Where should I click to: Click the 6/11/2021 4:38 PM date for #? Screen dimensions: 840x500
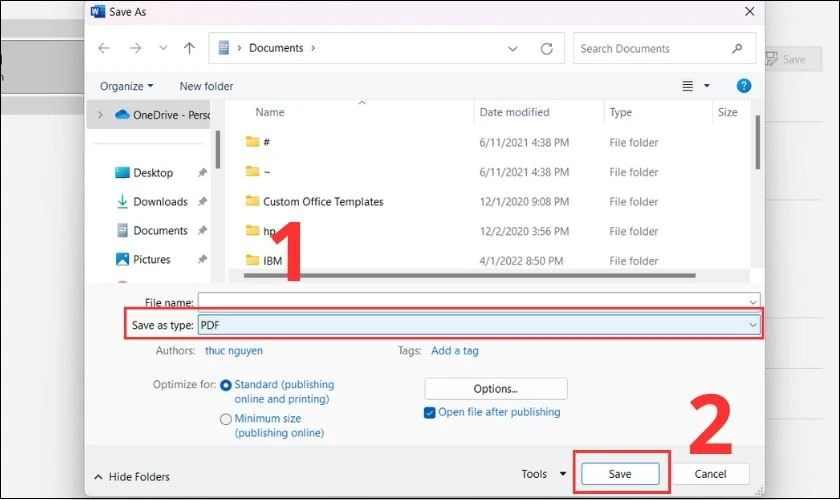tap(524, 143)
